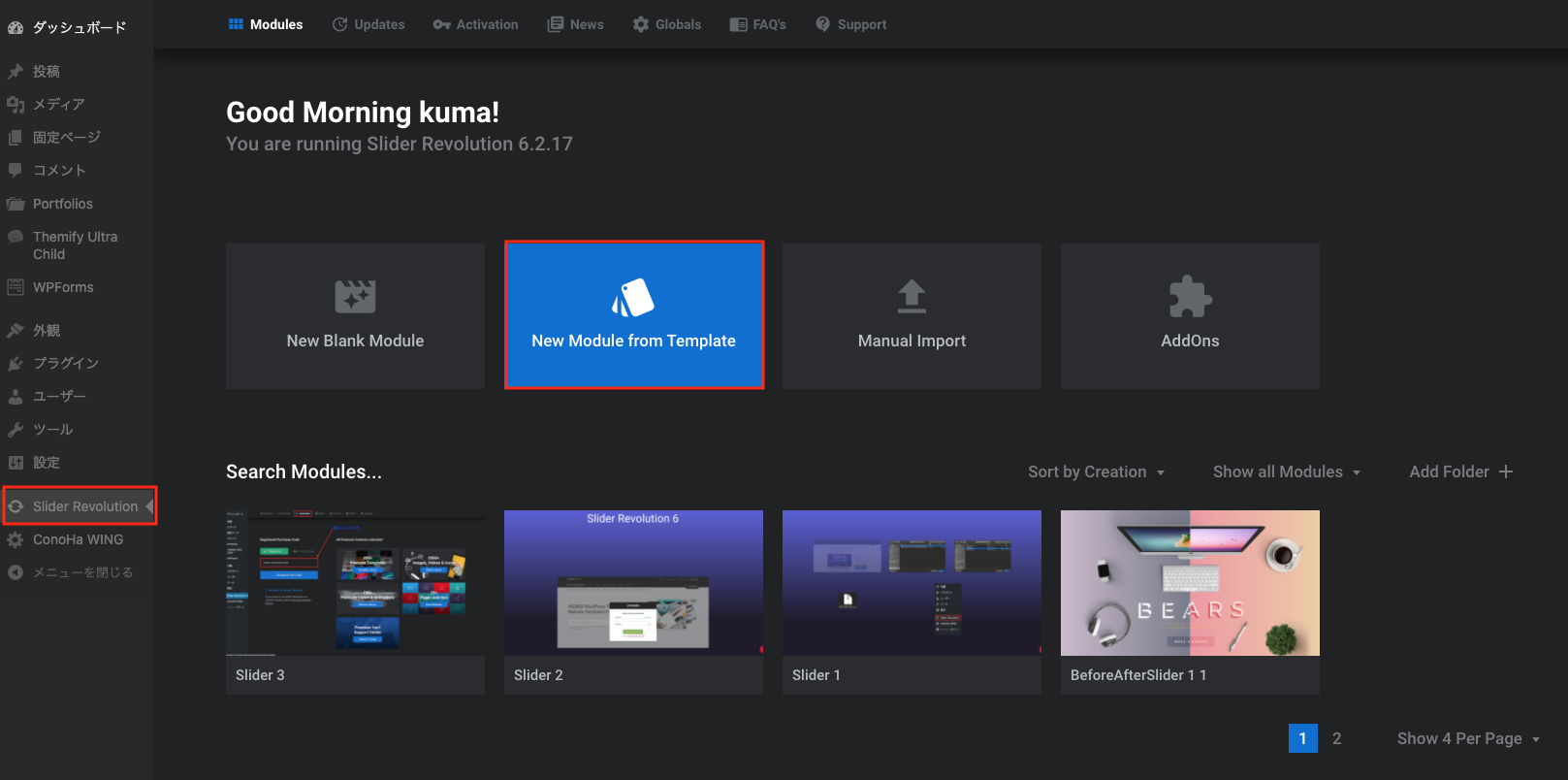The width and height of the screenshot is (1568, 780).
Task: Go to page 2 of modules
Action: click(1336, 738)
